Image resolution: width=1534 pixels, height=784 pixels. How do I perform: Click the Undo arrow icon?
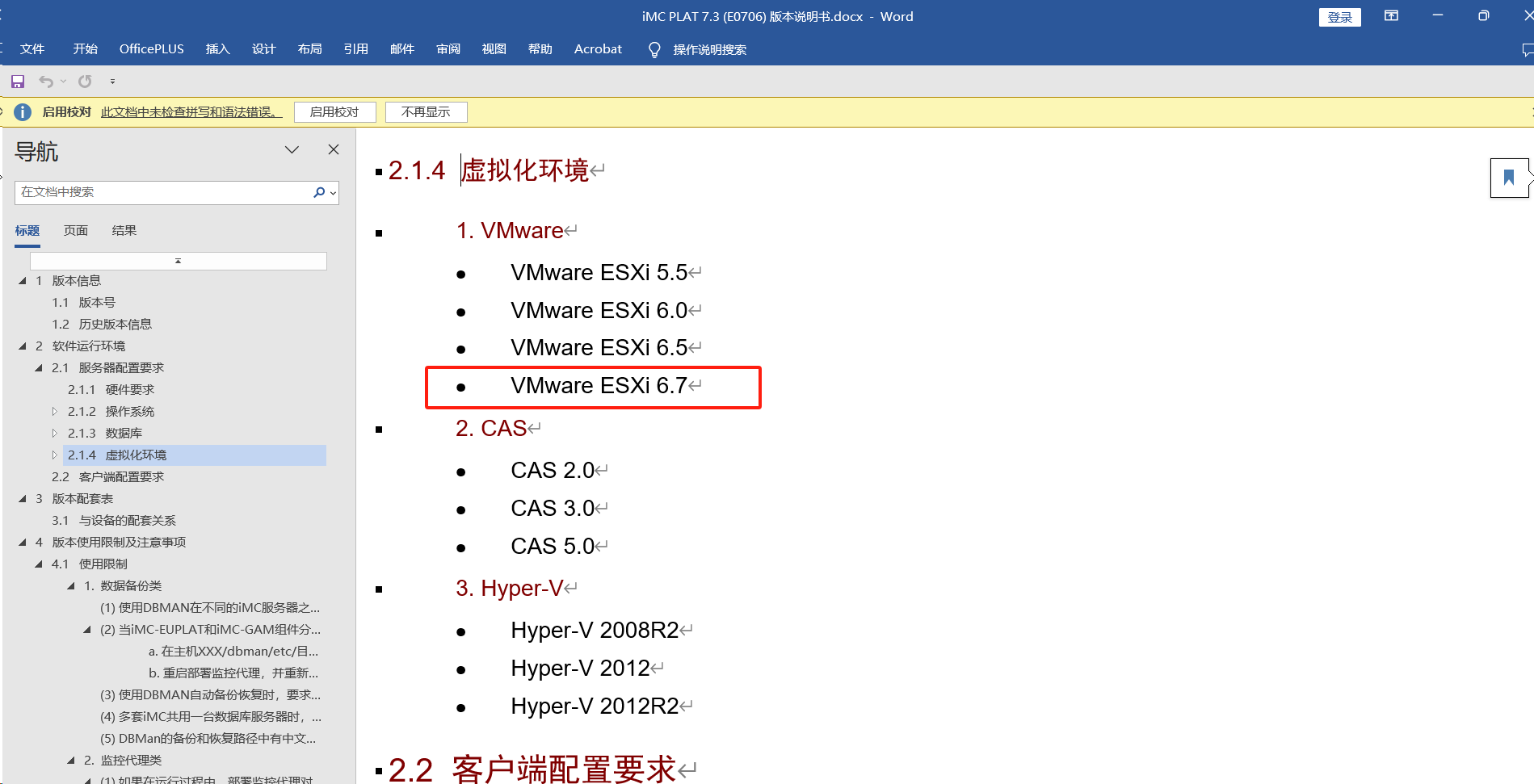point(46,82)
